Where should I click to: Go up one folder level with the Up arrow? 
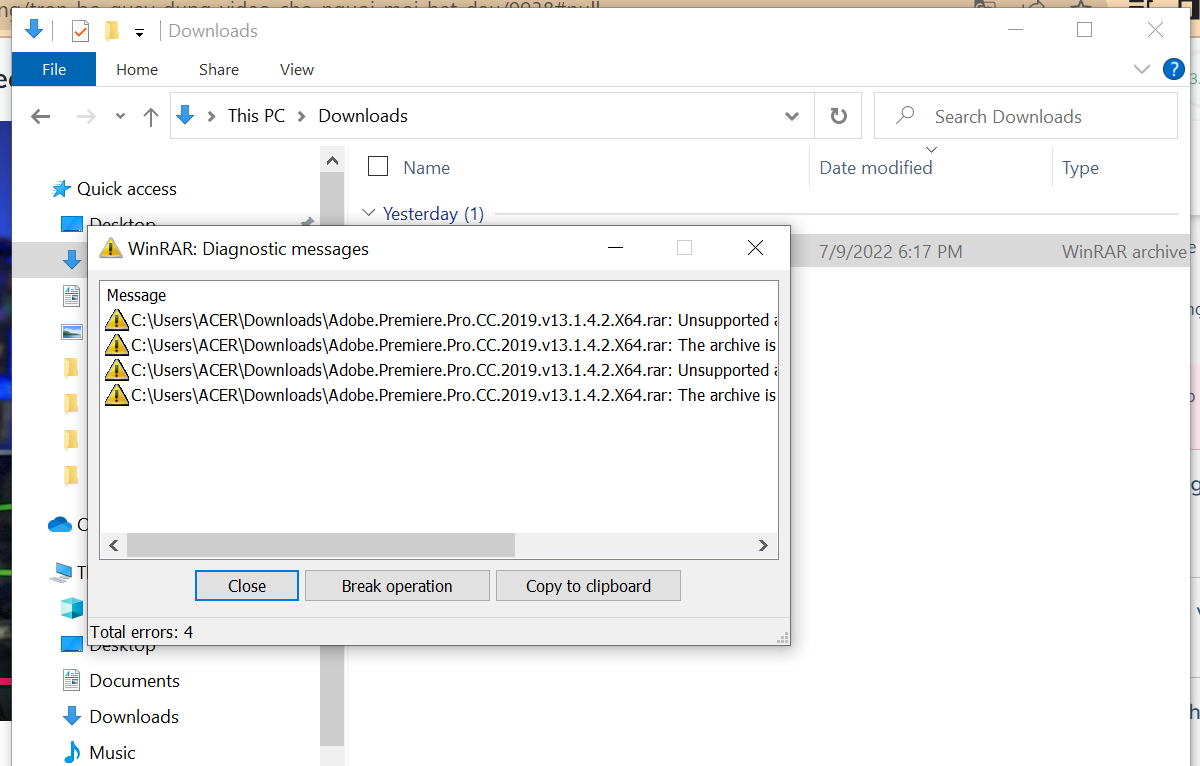point(151,116)
